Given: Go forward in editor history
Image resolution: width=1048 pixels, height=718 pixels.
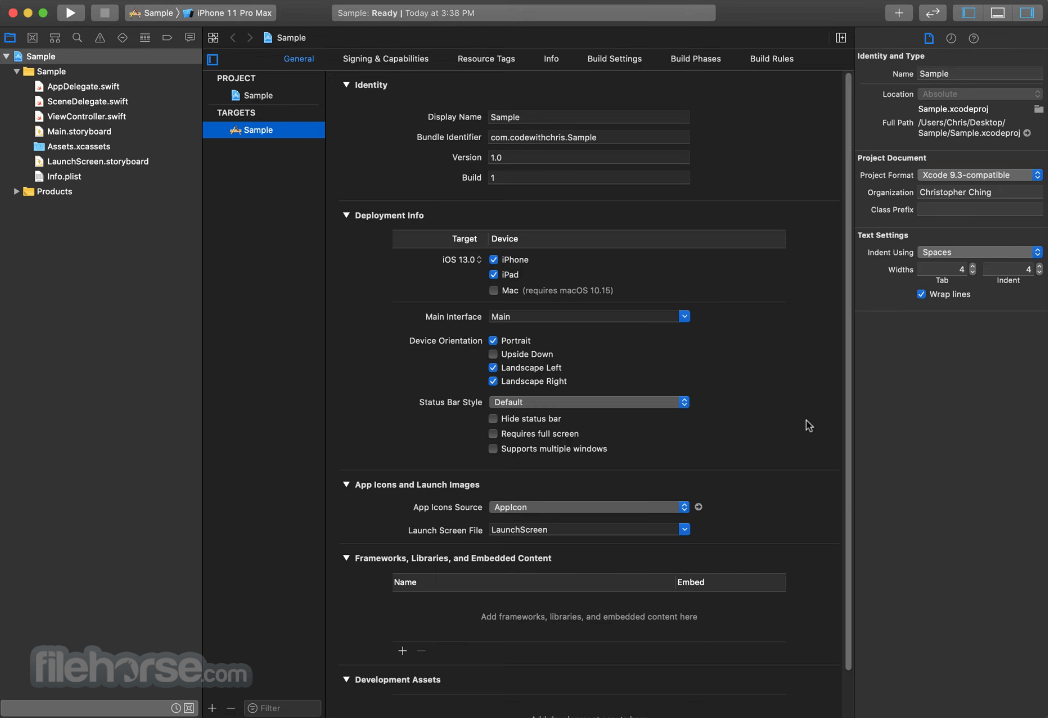Looking at the screenshot, I should 250,38.
